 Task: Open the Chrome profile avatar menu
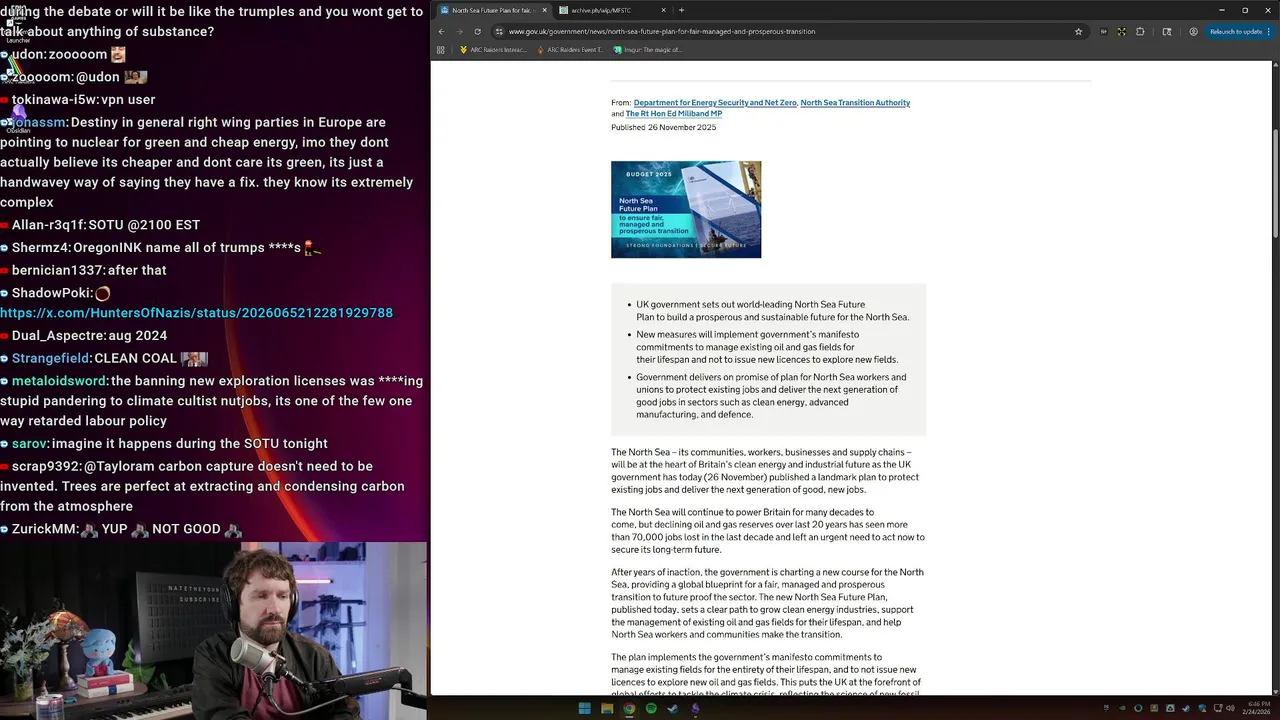pyautogui.click(x=1193, y=31)
